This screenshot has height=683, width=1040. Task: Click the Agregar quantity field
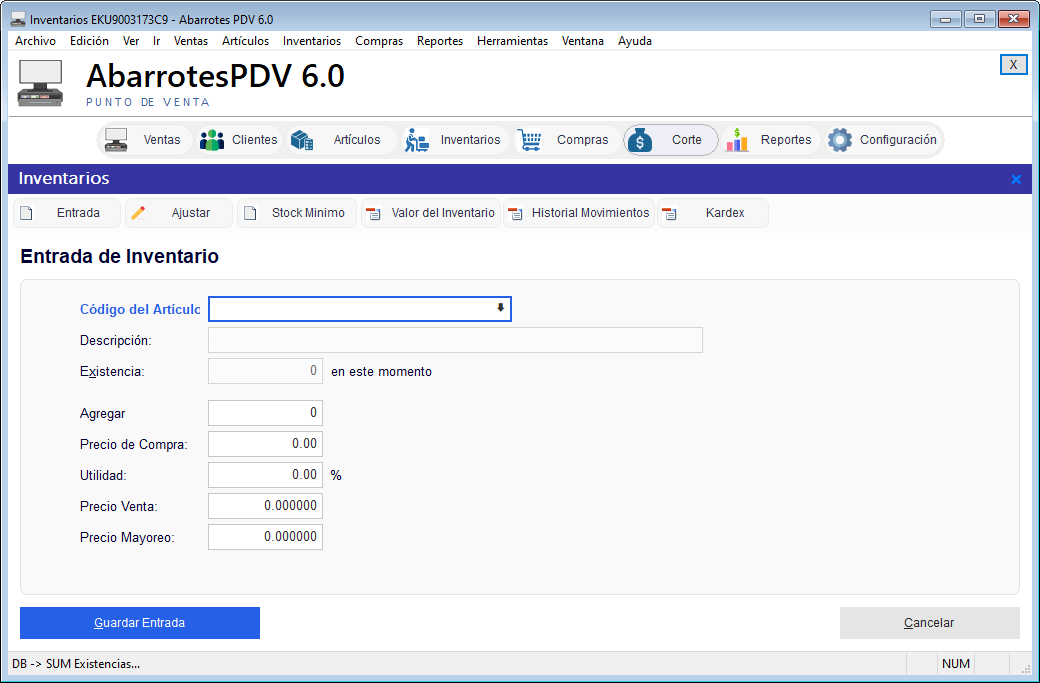click(x=265, y=413)
